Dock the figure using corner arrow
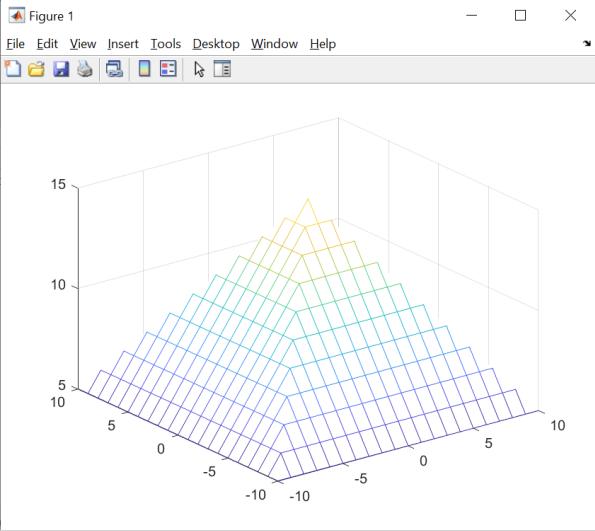595x531 pixels. coord(587,44)
